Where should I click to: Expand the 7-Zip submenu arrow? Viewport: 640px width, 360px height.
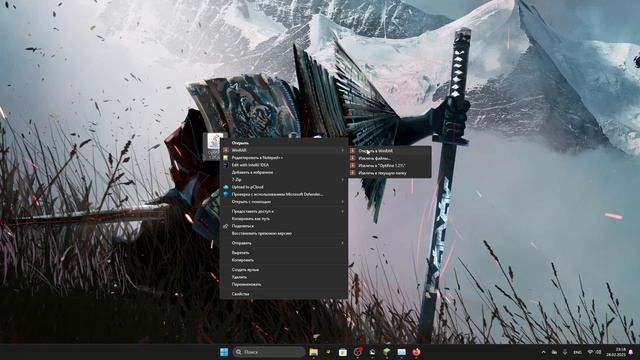(342, 180)
